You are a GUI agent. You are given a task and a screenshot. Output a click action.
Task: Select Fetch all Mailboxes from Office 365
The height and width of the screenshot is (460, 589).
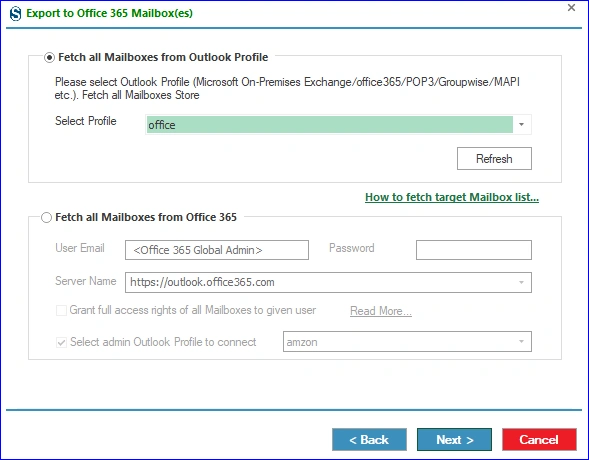coord(46,217)
